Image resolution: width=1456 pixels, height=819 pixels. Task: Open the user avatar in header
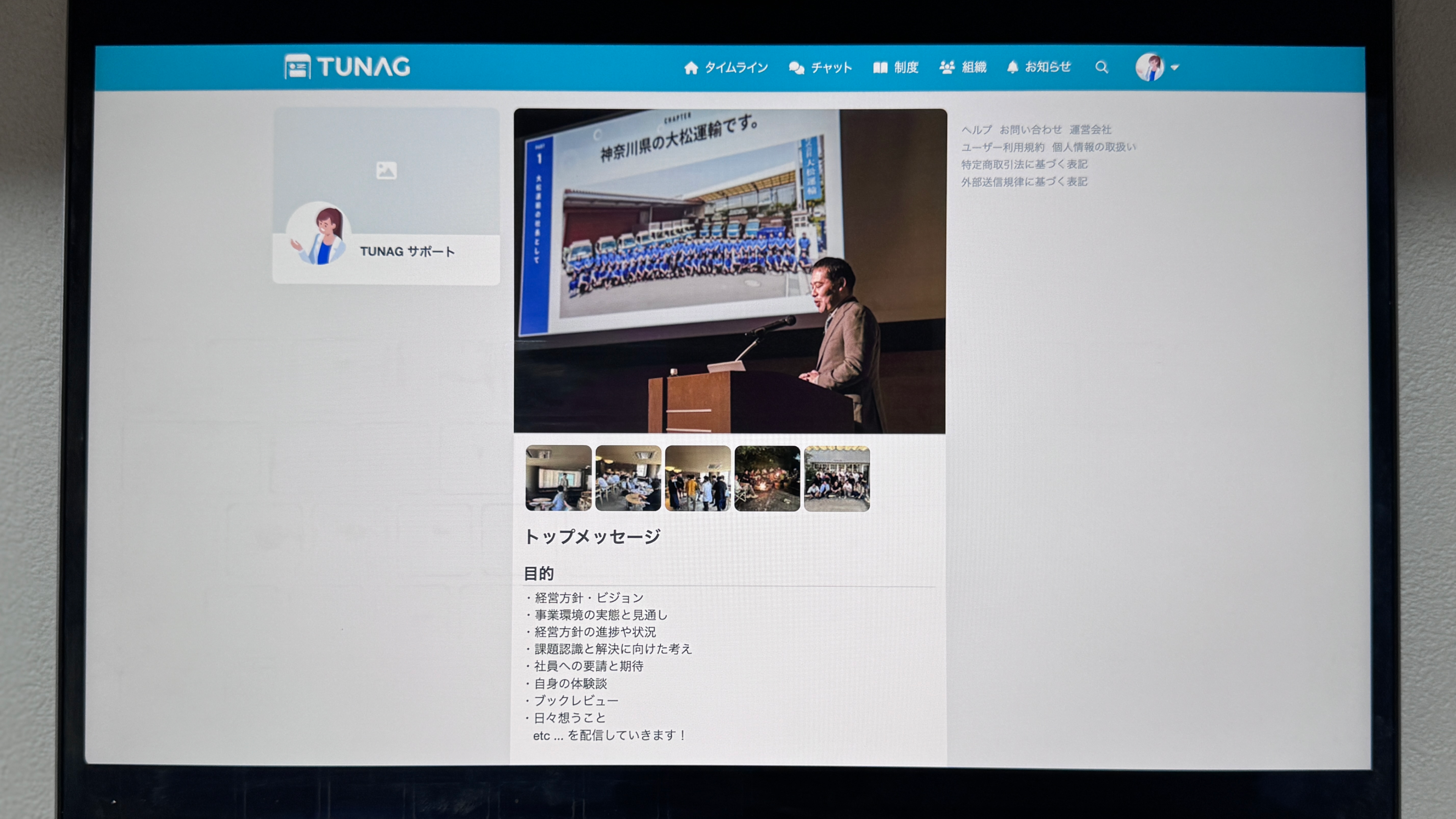click(1150, 67)
